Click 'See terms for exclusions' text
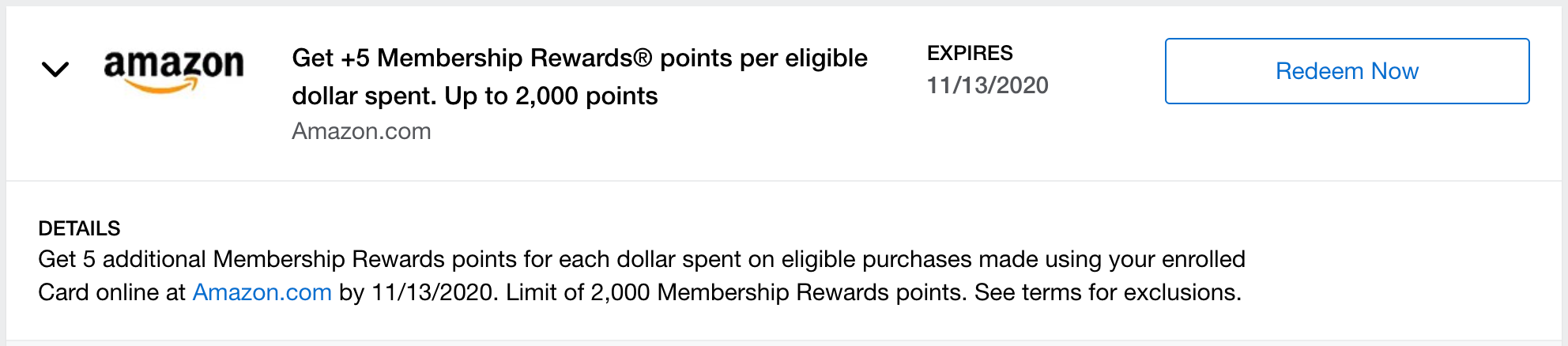1568x346 pixels. click(x=1107, y=292)
